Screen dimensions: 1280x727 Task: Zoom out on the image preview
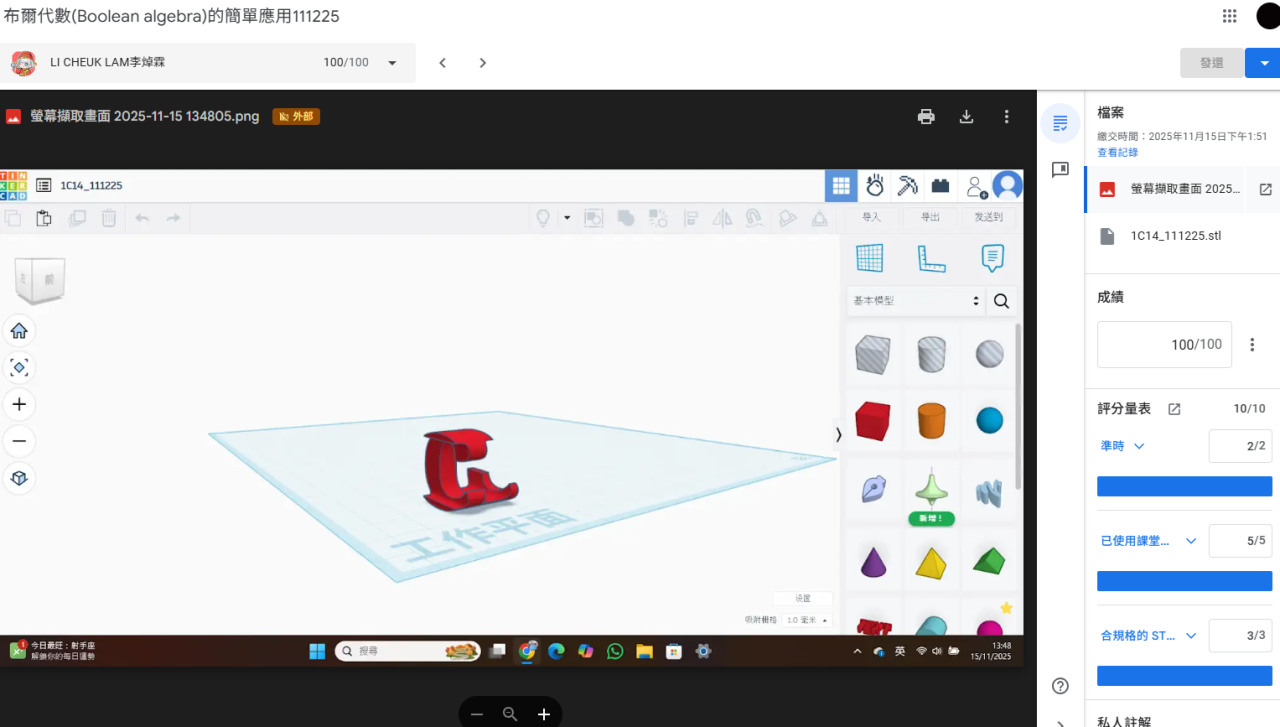477,714
